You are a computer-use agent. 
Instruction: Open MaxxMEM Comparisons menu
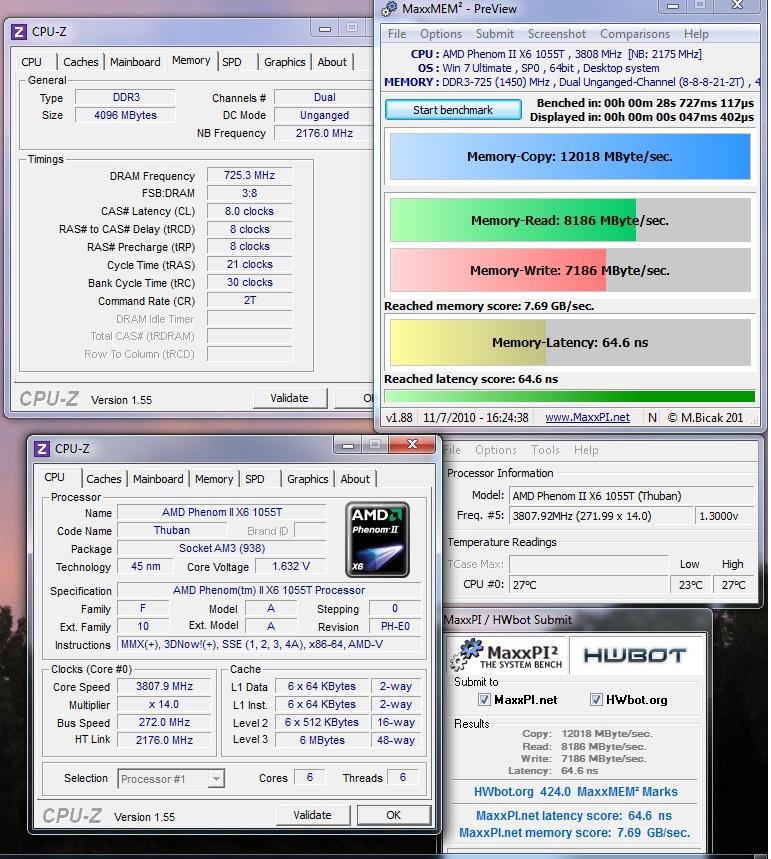click(x=635, y=34)
